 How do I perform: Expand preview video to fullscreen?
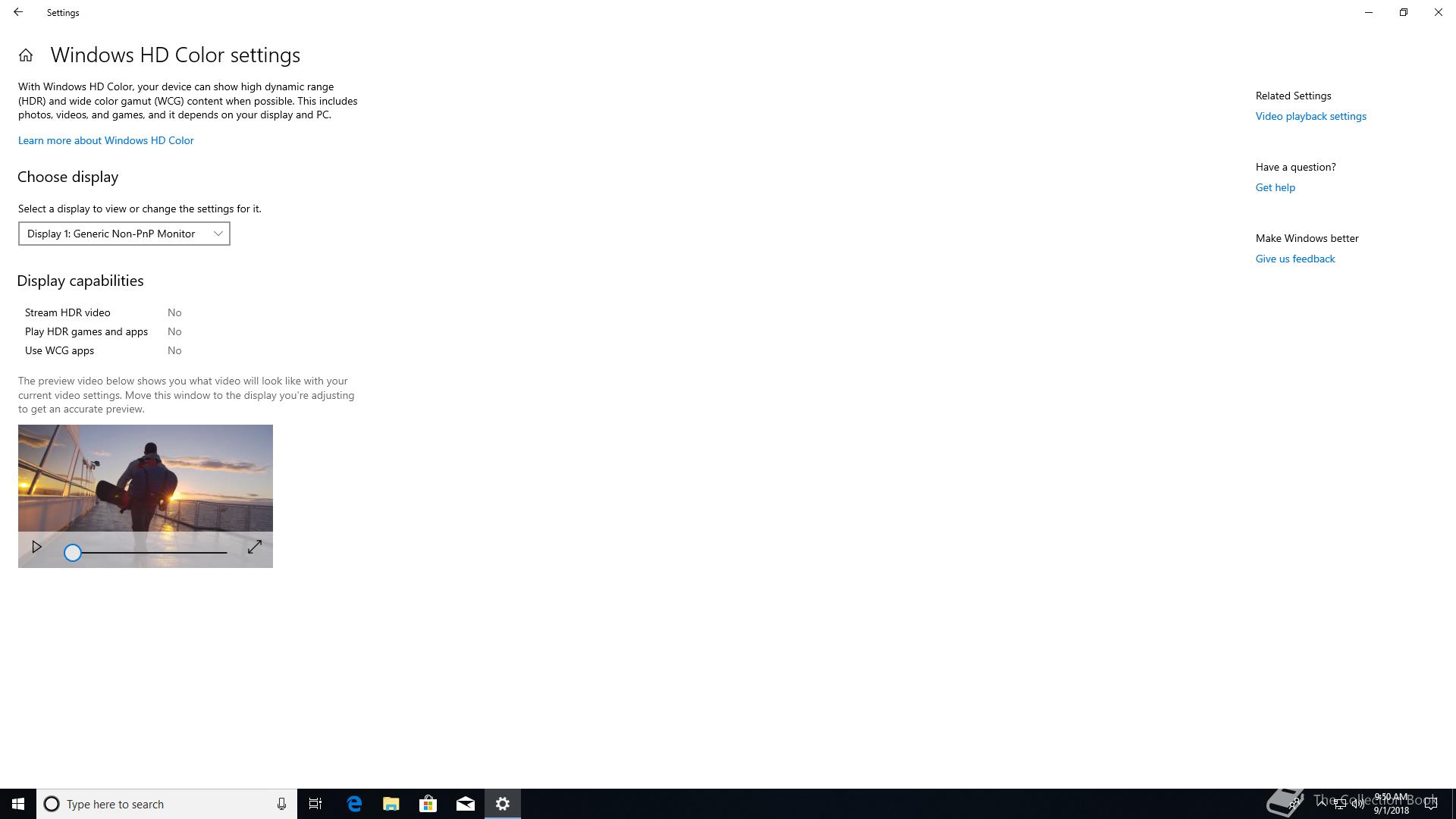click(x=255, y=547)
